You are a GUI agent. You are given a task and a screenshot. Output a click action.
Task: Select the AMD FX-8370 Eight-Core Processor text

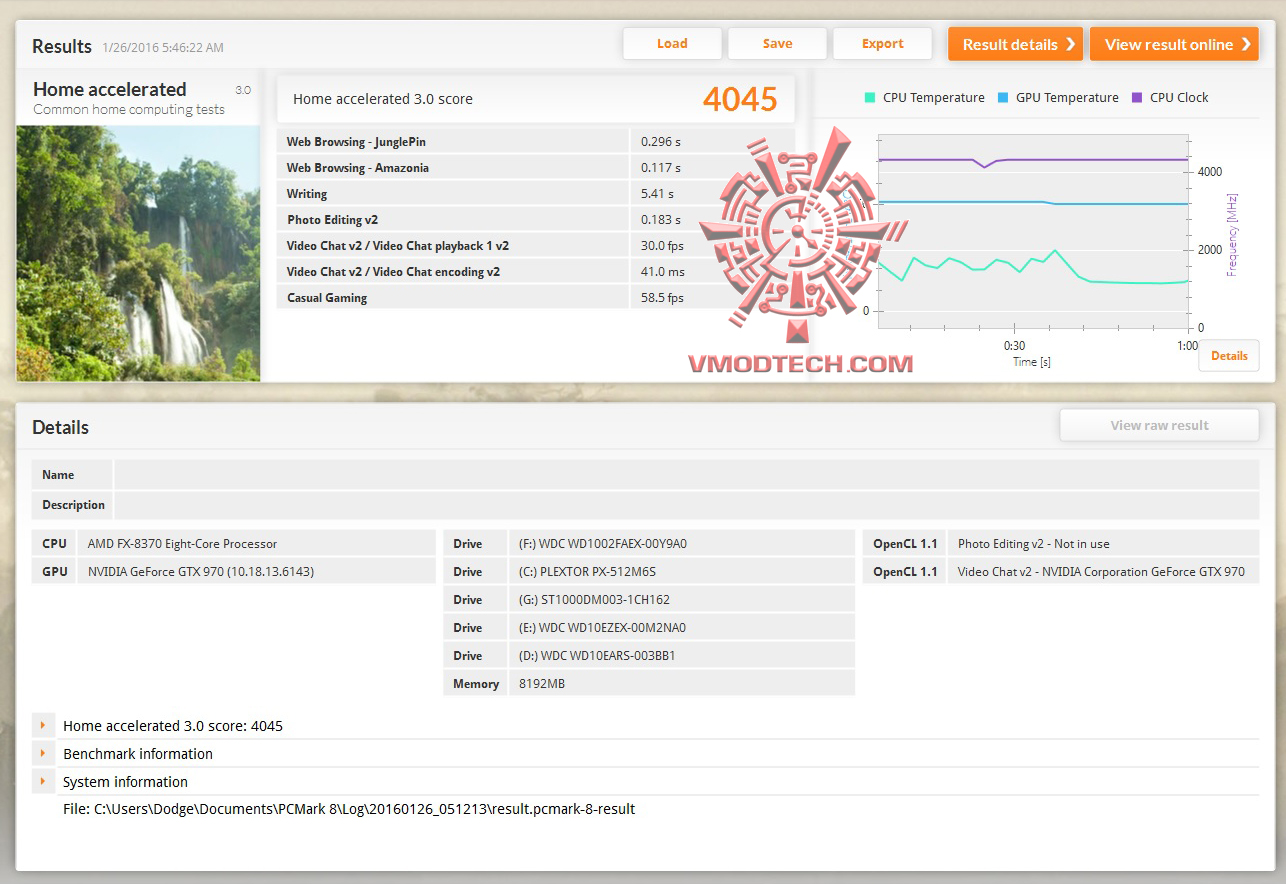point(183,544)
